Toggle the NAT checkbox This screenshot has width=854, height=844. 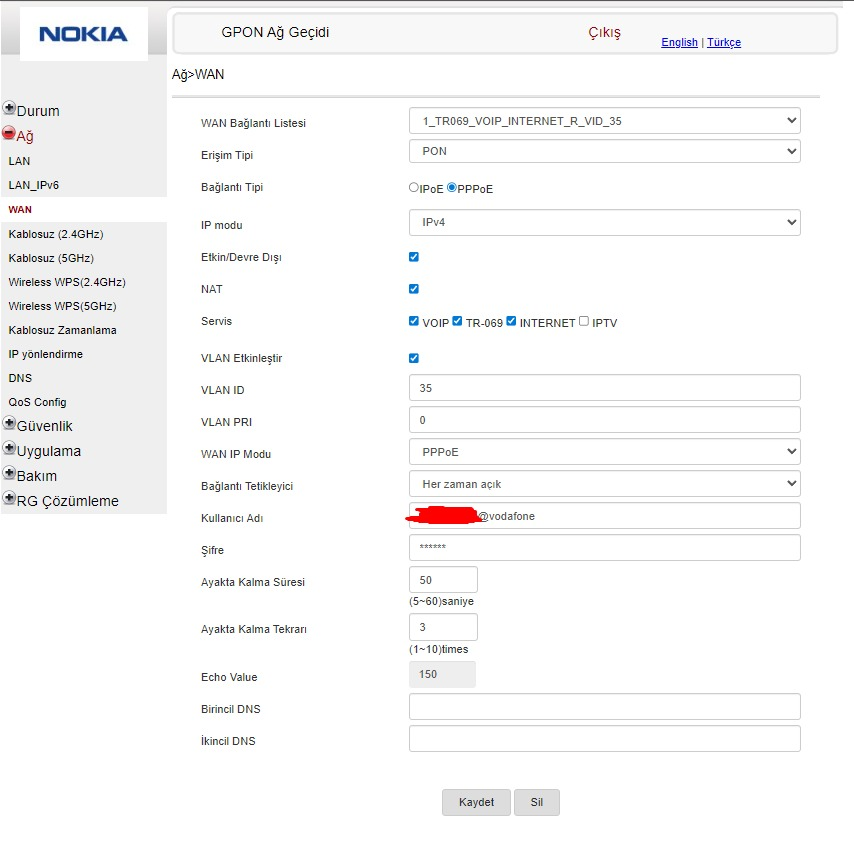pos(414,289)
